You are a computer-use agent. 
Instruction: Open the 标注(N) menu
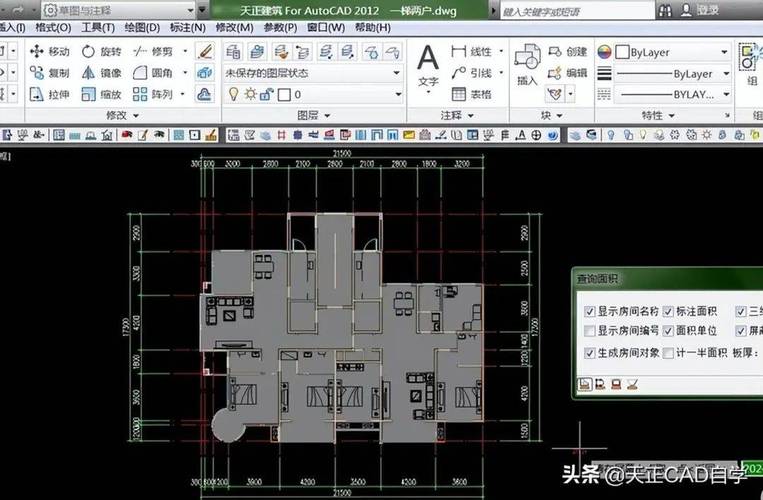click(x=187, y=28)
